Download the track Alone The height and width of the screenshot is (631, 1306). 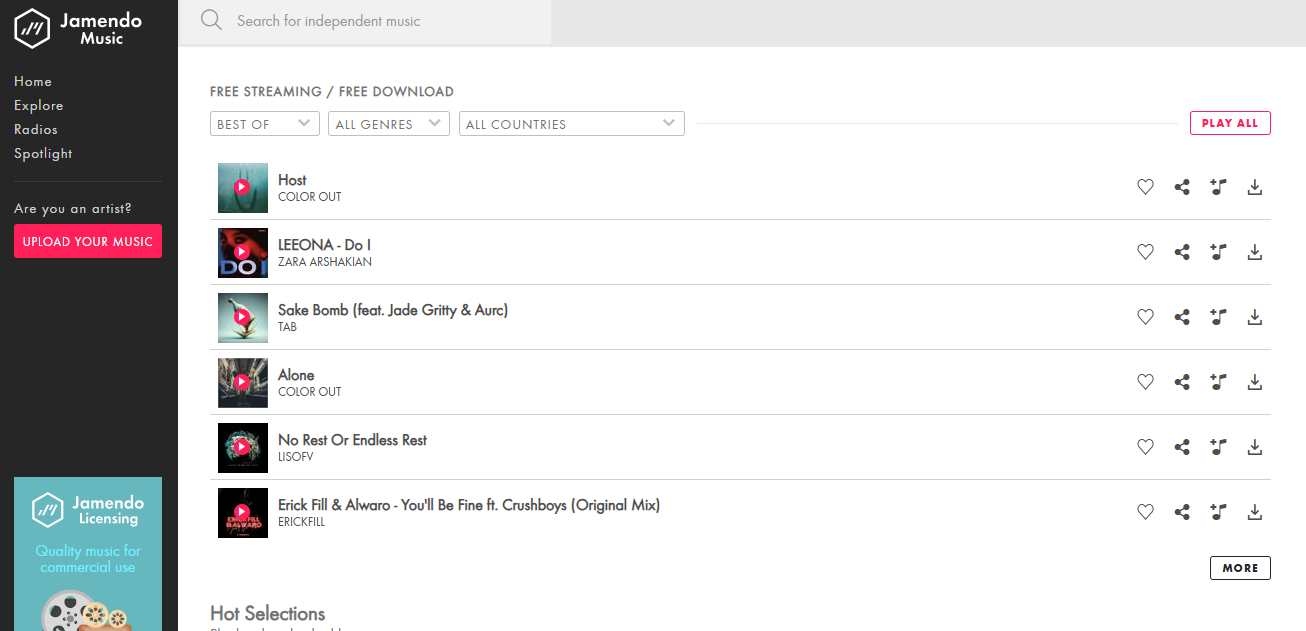(1255, 382)
